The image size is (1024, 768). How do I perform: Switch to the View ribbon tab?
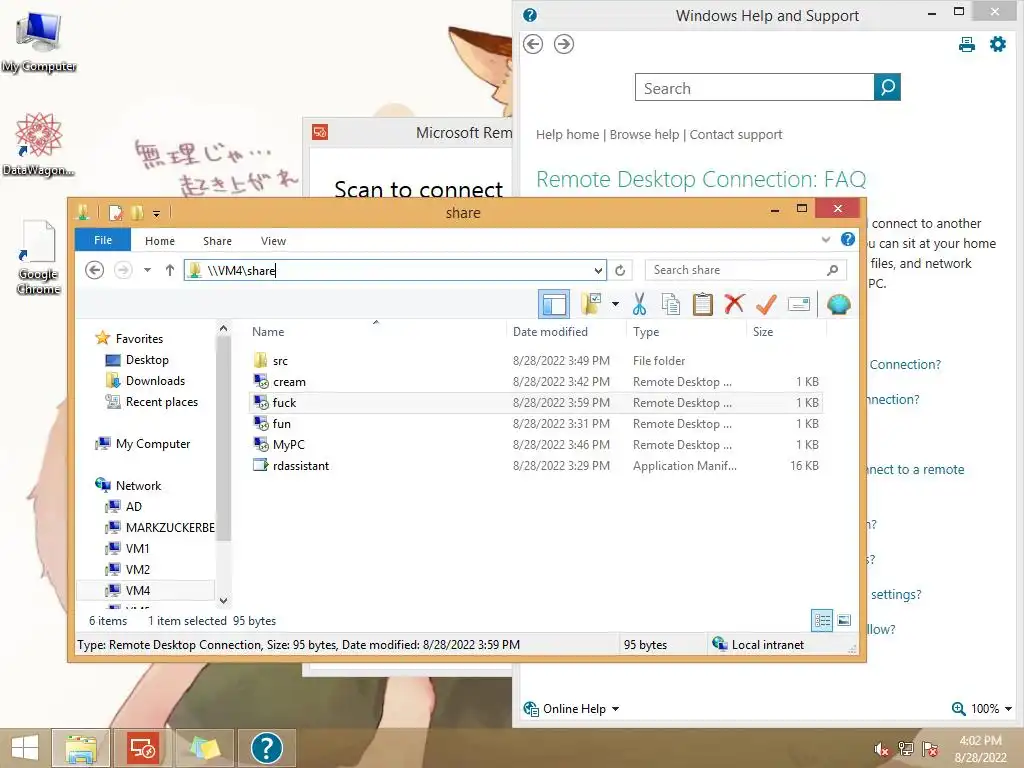click(x=274, y=241)
